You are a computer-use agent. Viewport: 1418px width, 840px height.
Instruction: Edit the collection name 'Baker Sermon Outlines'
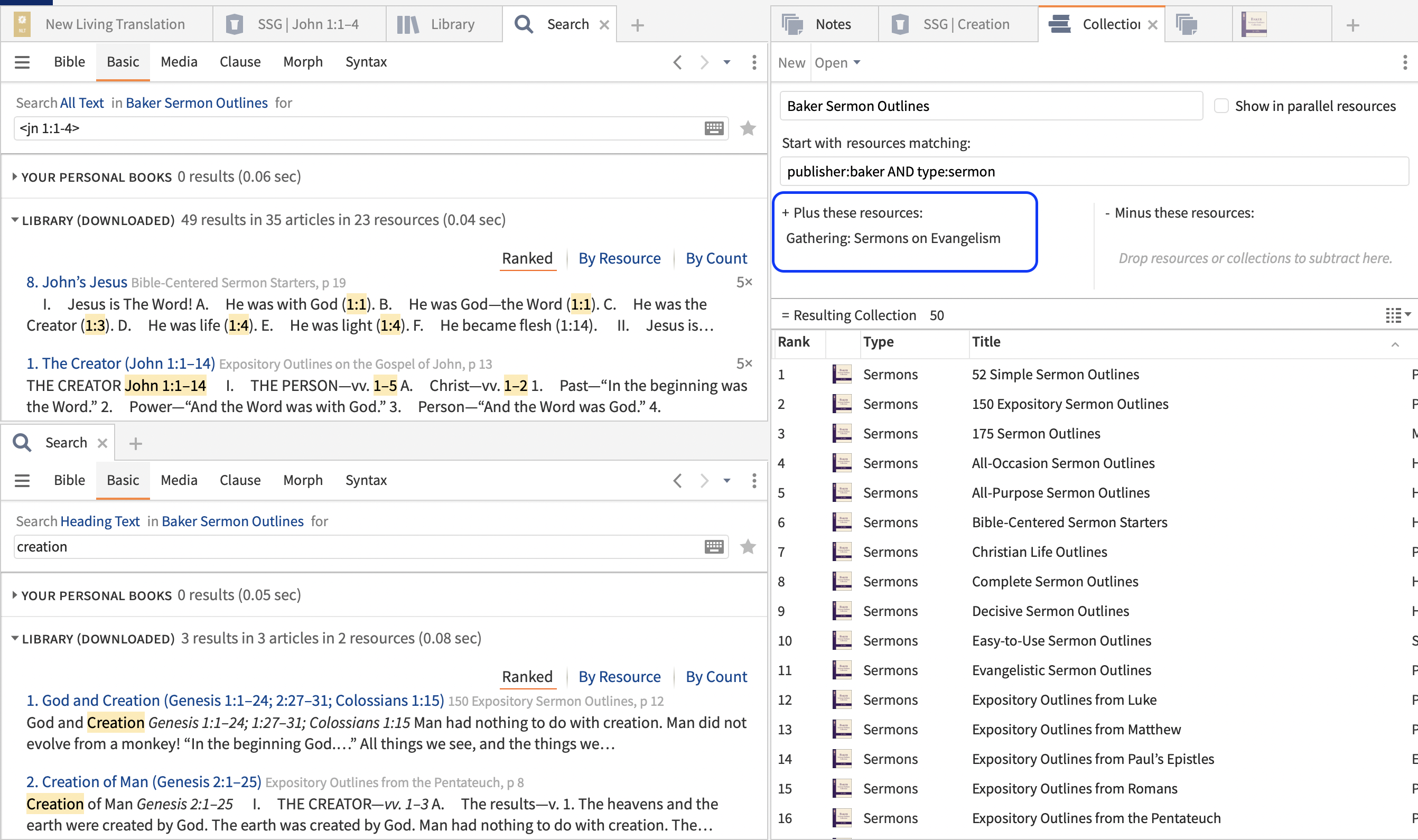991,106
